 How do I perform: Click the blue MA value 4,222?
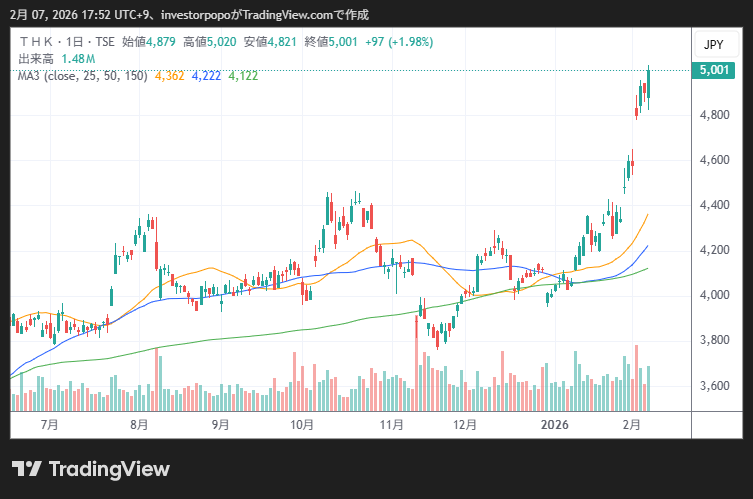tap(206, 76)
